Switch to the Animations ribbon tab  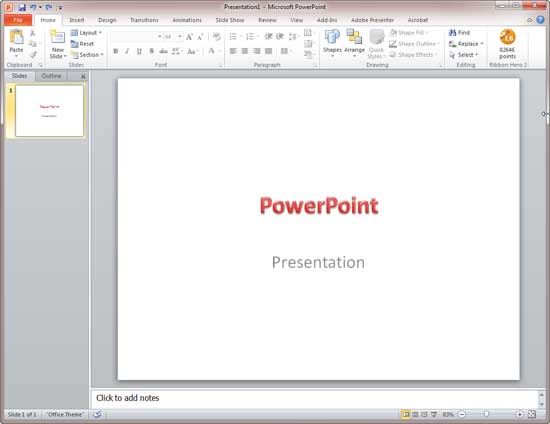(187, 20)
